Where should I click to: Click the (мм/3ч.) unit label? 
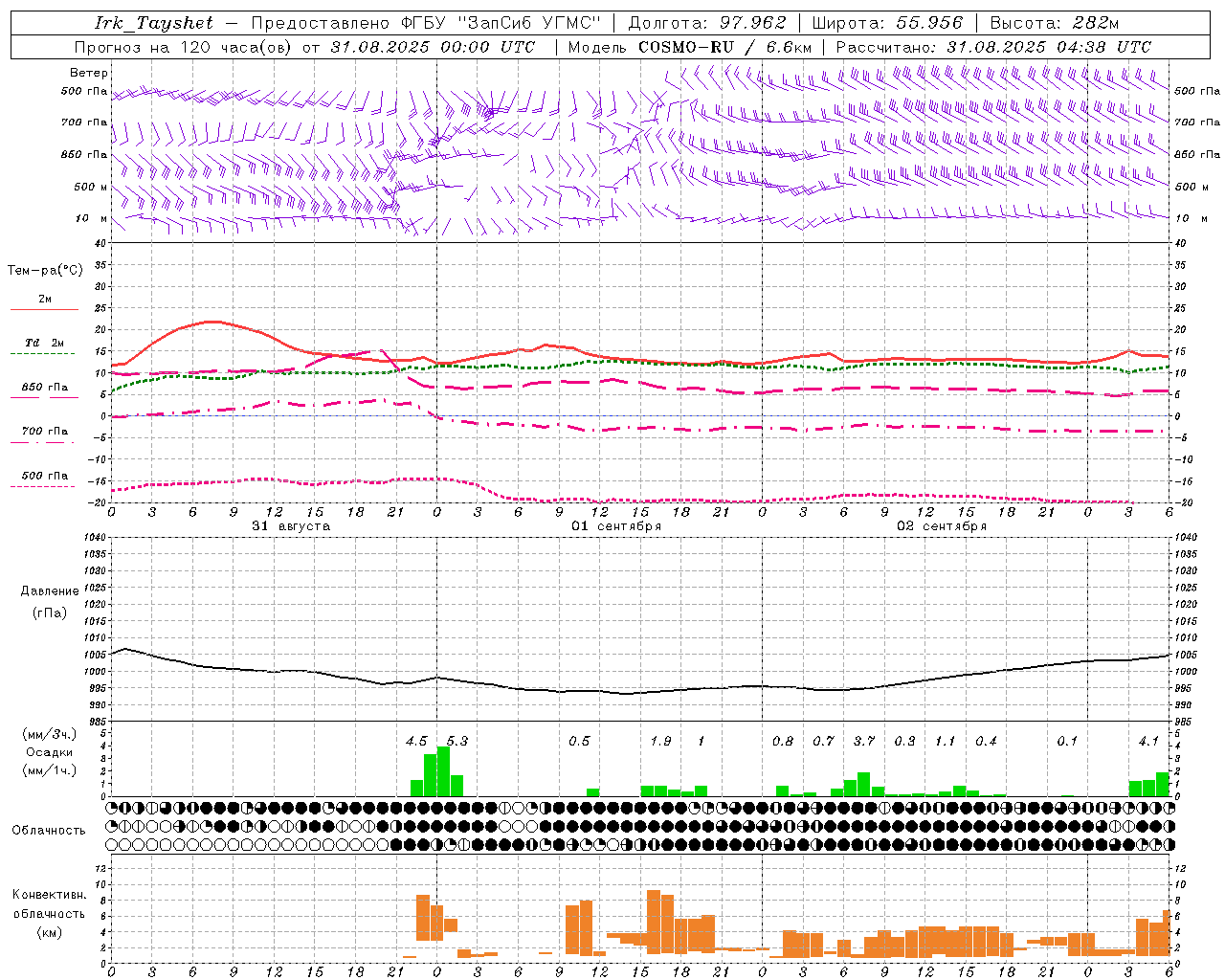[x=50, y=734]
